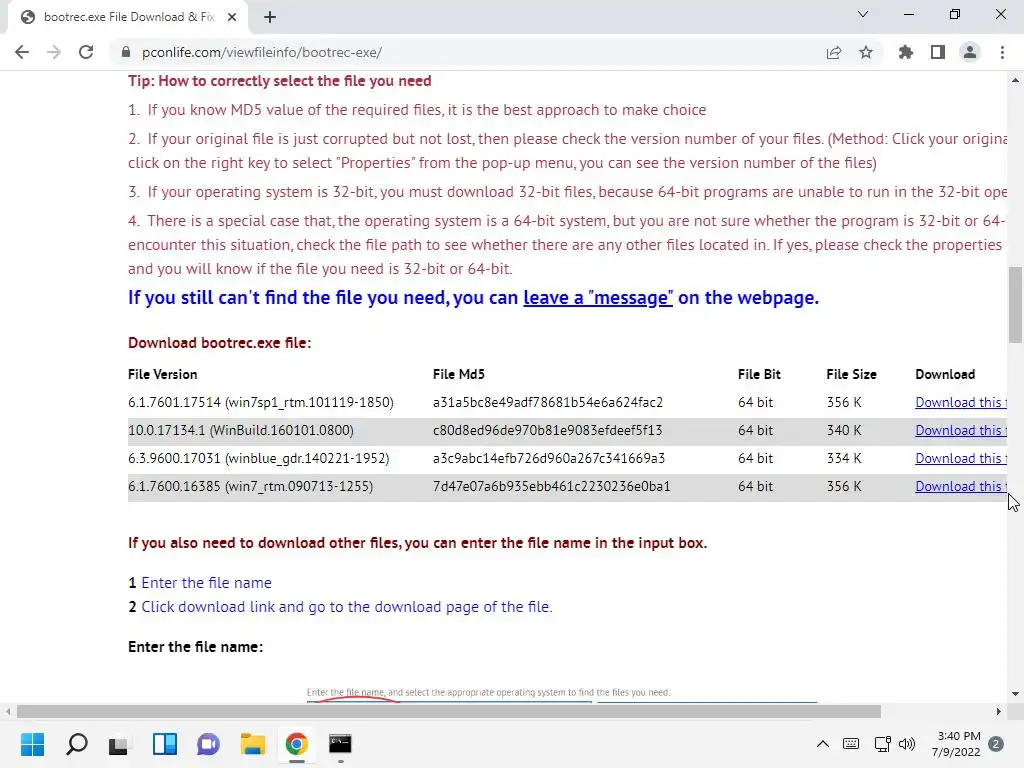The height and width of the screenshot is (768, 1024).
Task: Download the 6.1.7601.17514 version file
Action: point(961,402)
